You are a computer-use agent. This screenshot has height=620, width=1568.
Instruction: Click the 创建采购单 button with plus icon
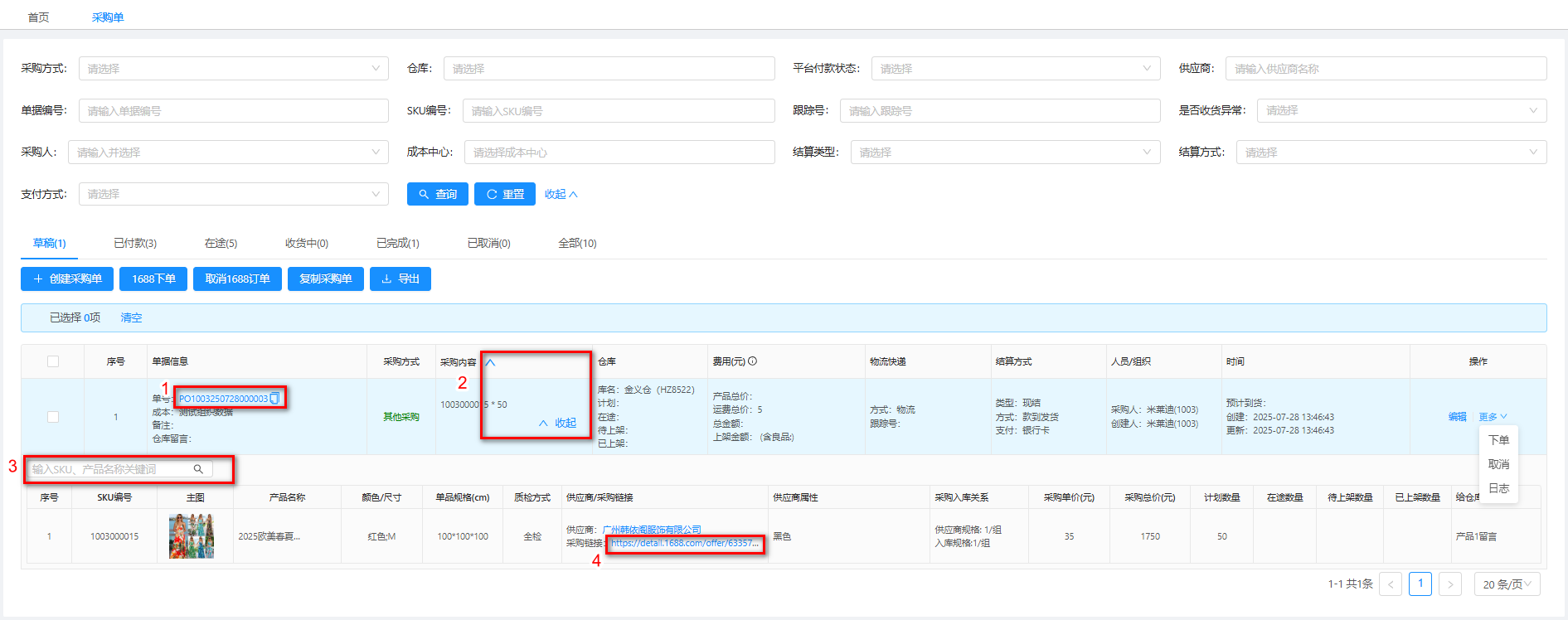click(67, 279)
